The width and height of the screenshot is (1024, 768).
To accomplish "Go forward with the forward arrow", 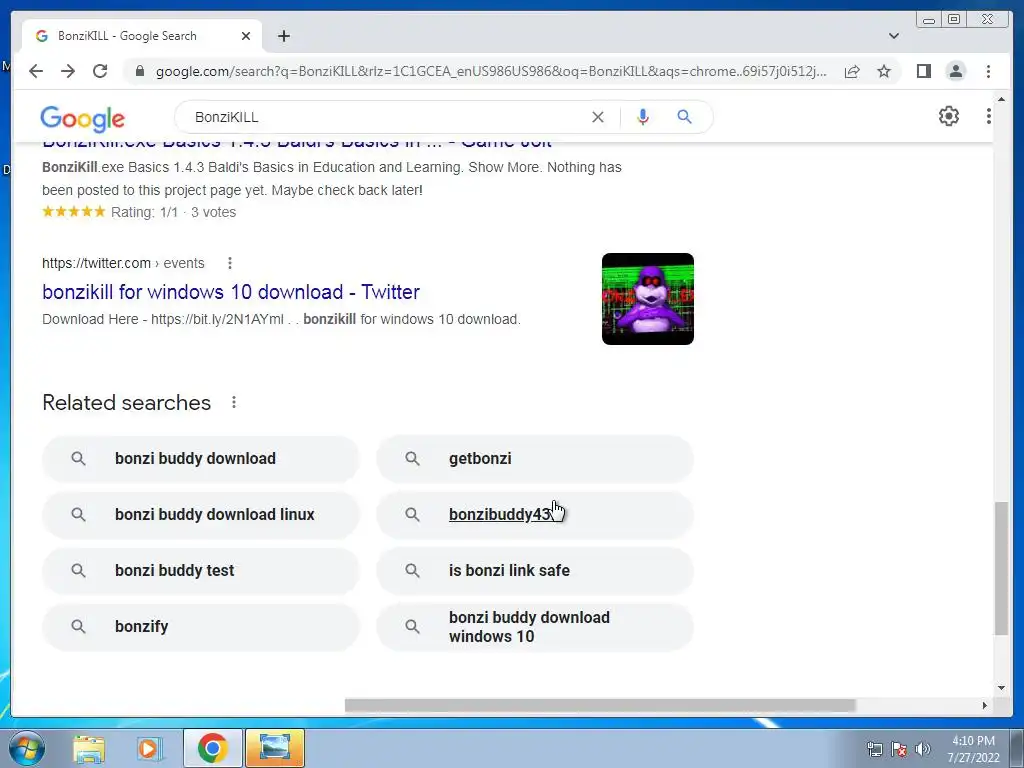I will coord(68,71).
